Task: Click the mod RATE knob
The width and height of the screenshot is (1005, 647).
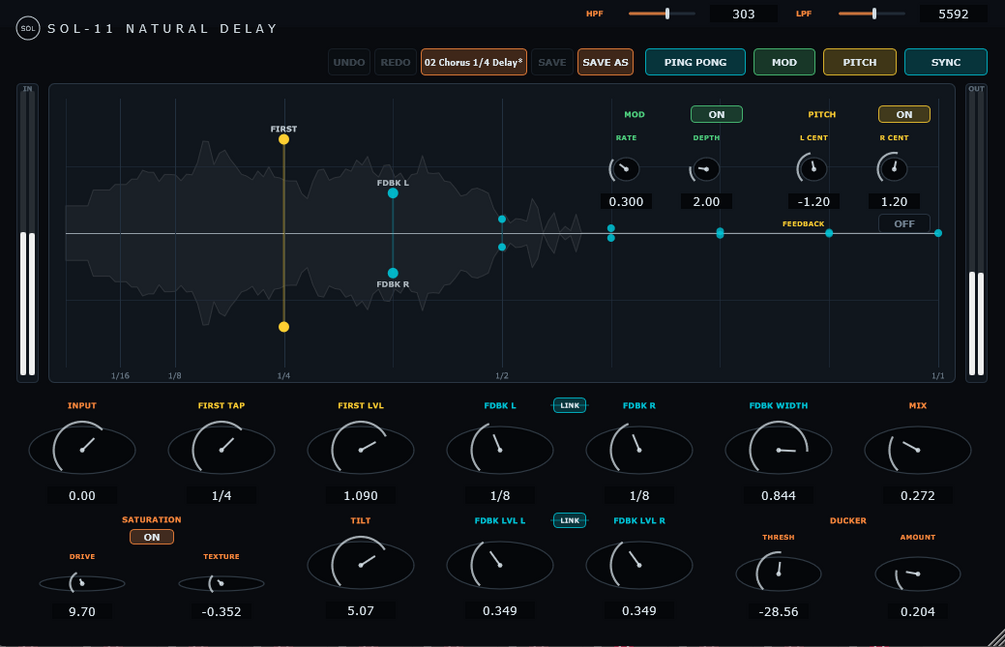Action: point(625,169)
